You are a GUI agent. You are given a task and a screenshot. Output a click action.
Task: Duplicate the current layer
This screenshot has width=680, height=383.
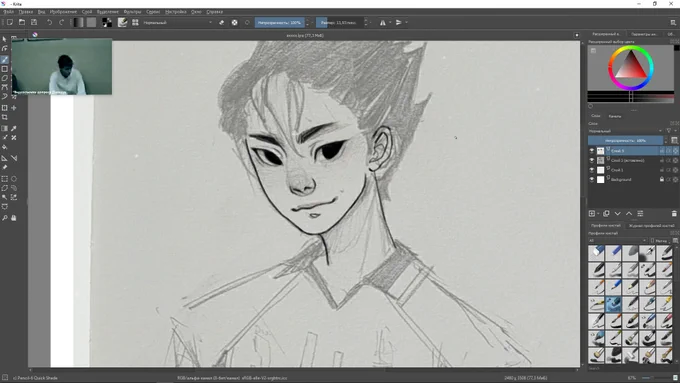pyautogui.click(x=606, y=213)
